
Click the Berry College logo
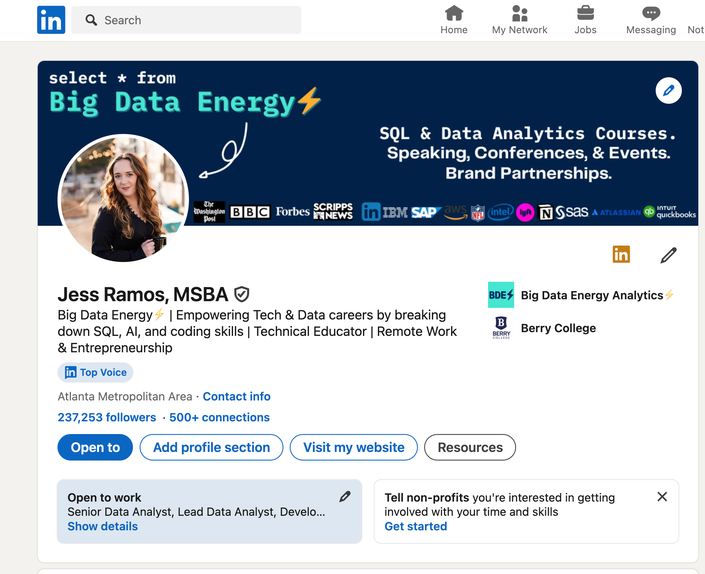(x=501, y=328)
